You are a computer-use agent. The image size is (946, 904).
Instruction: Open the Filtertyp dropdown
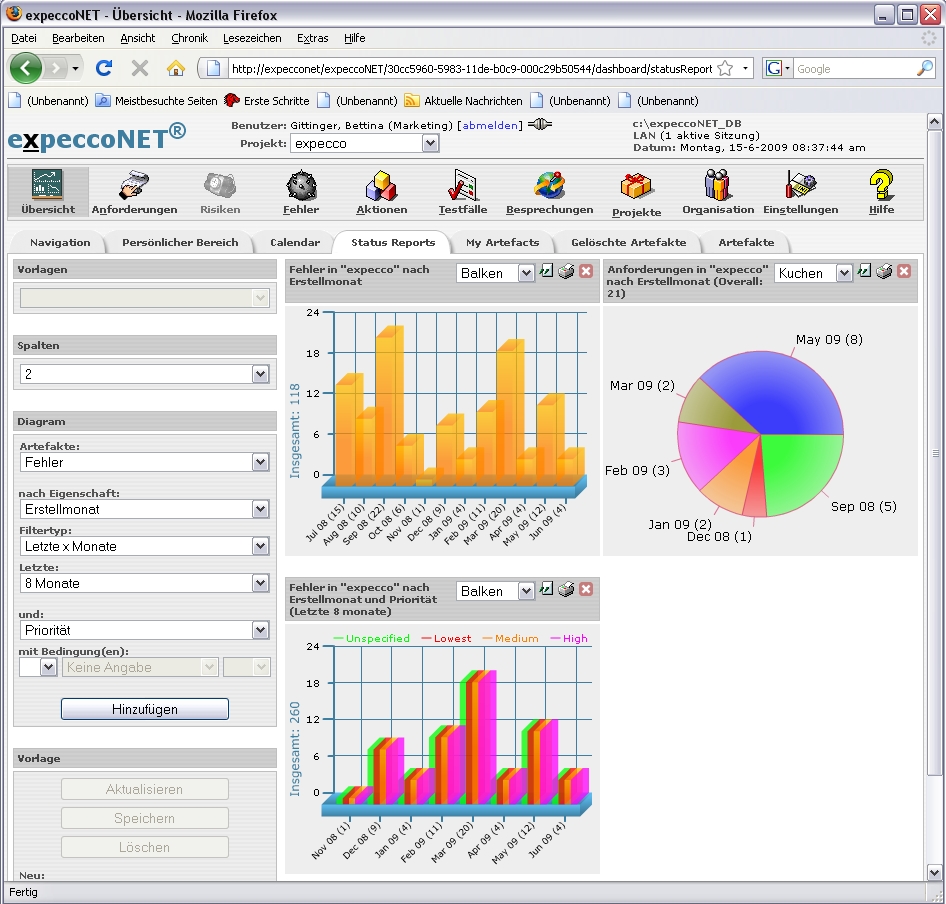pos(260,546)
